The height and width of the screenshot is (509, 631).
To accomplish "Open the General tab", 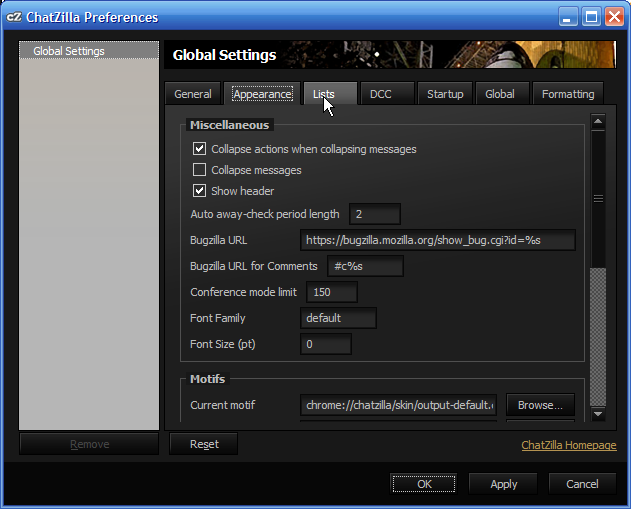I will point(193,94).
